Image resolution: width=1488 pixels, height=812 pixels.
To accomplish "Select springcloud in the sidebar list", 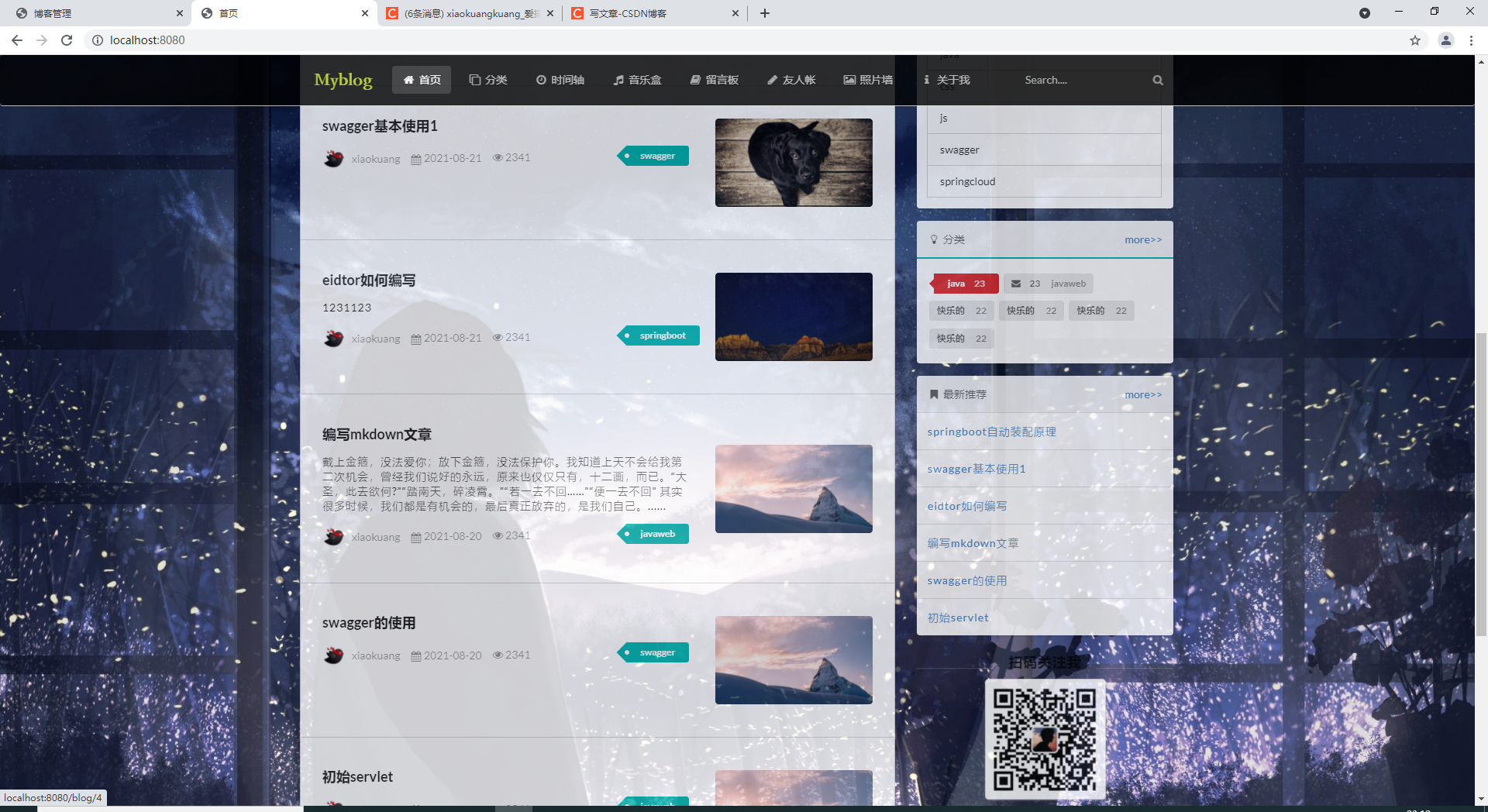I will point(1044,181).
